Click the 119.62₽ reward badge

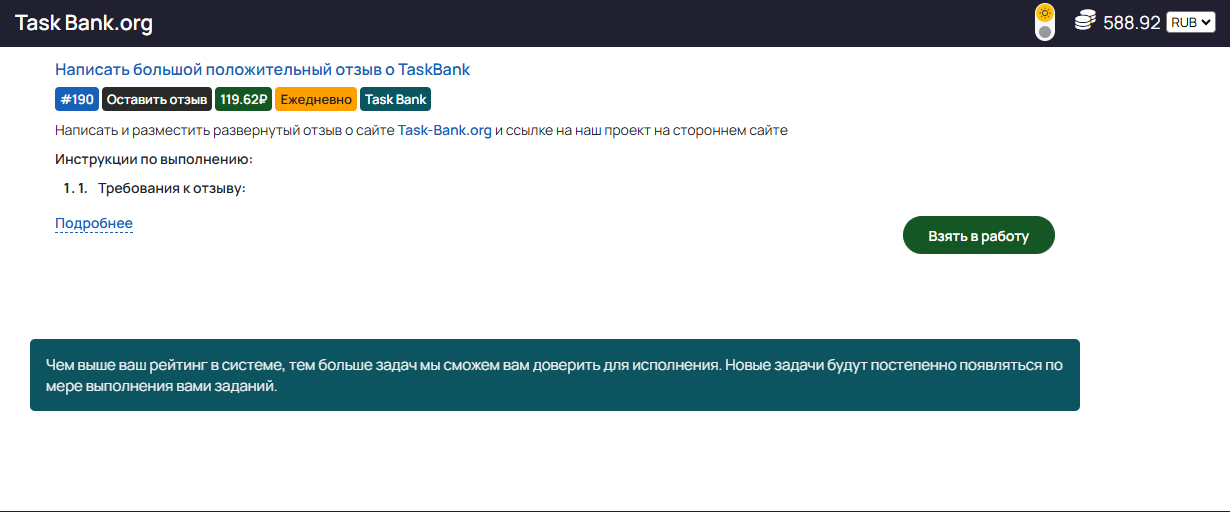244,99
